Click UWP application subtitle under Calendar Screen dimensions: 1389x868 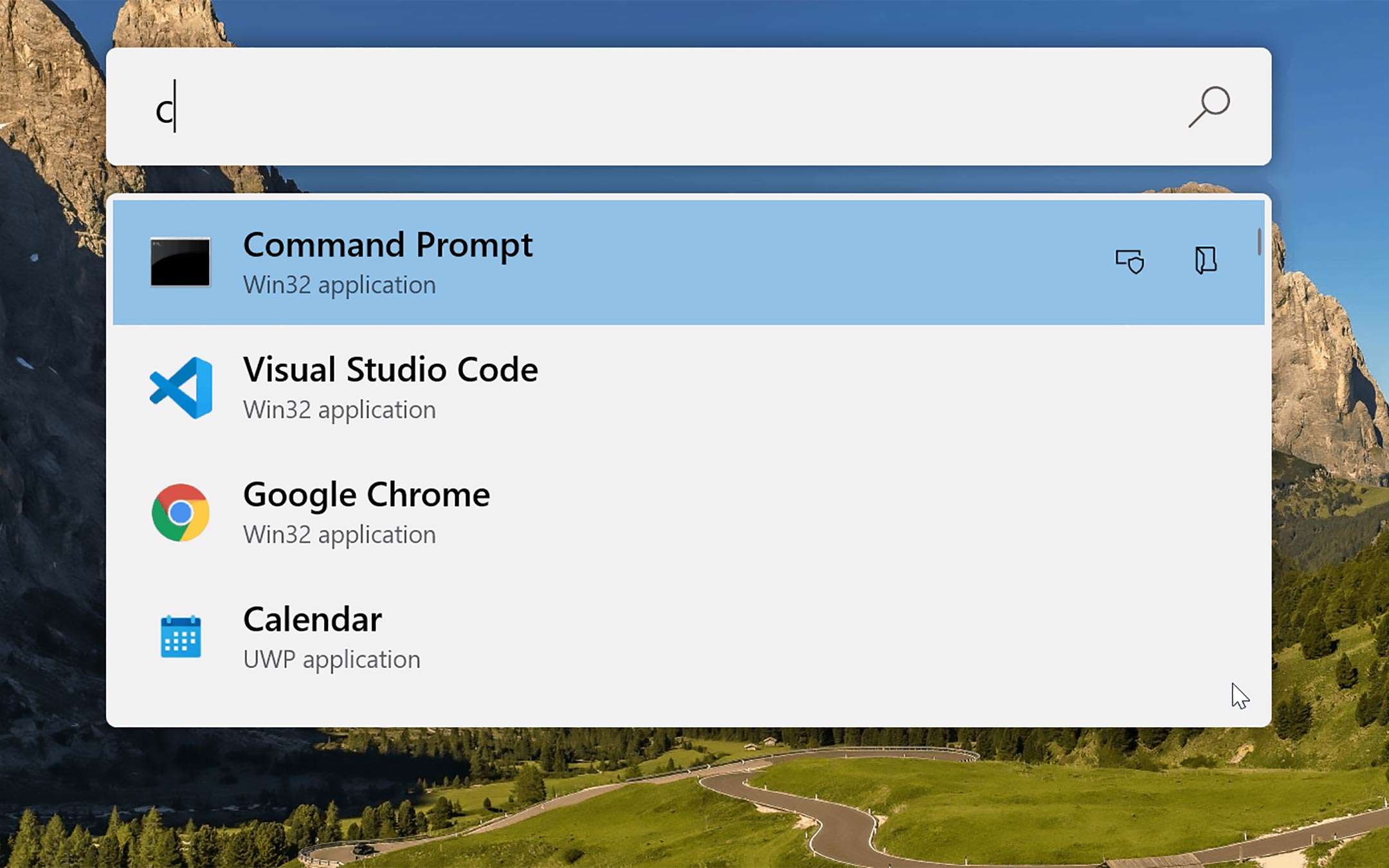coord(331,659)
